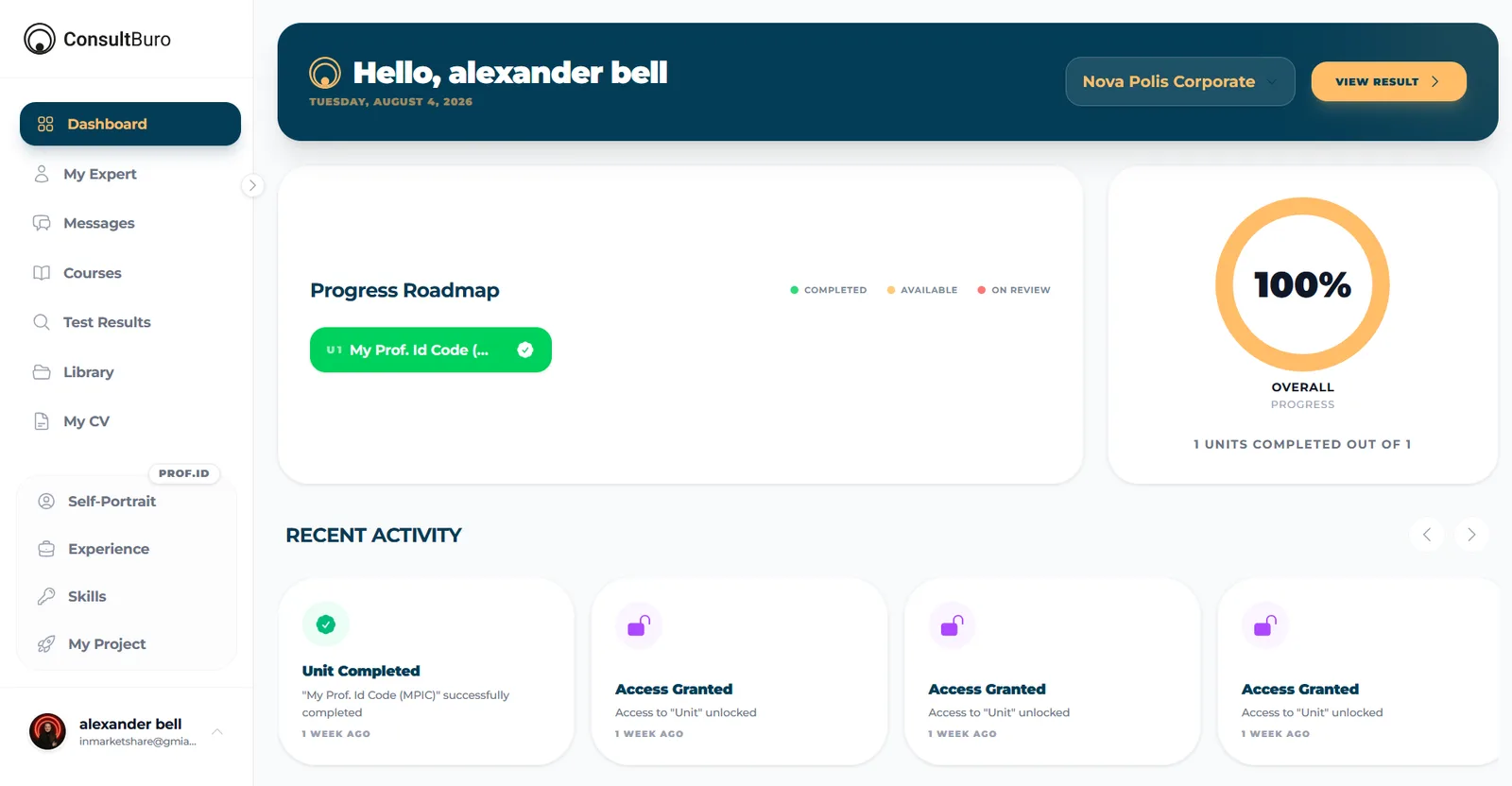Click the View Result button
Image resolution: width=1512 pixels, height=786 pixels.
click(1388, 81)
